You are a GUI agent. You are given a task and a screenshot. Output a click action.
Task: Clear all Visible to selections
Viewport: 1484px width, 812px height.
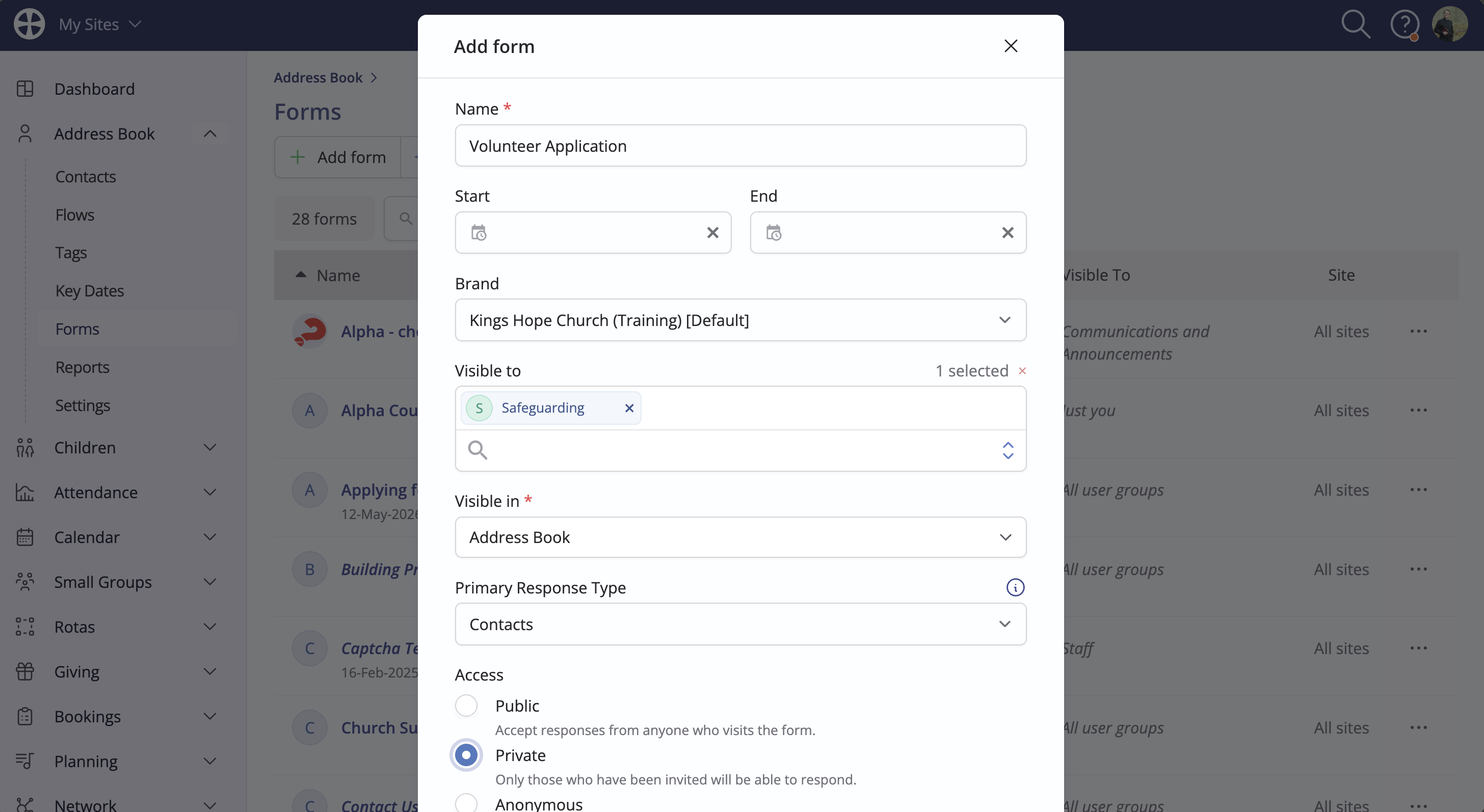(1022, 371)
